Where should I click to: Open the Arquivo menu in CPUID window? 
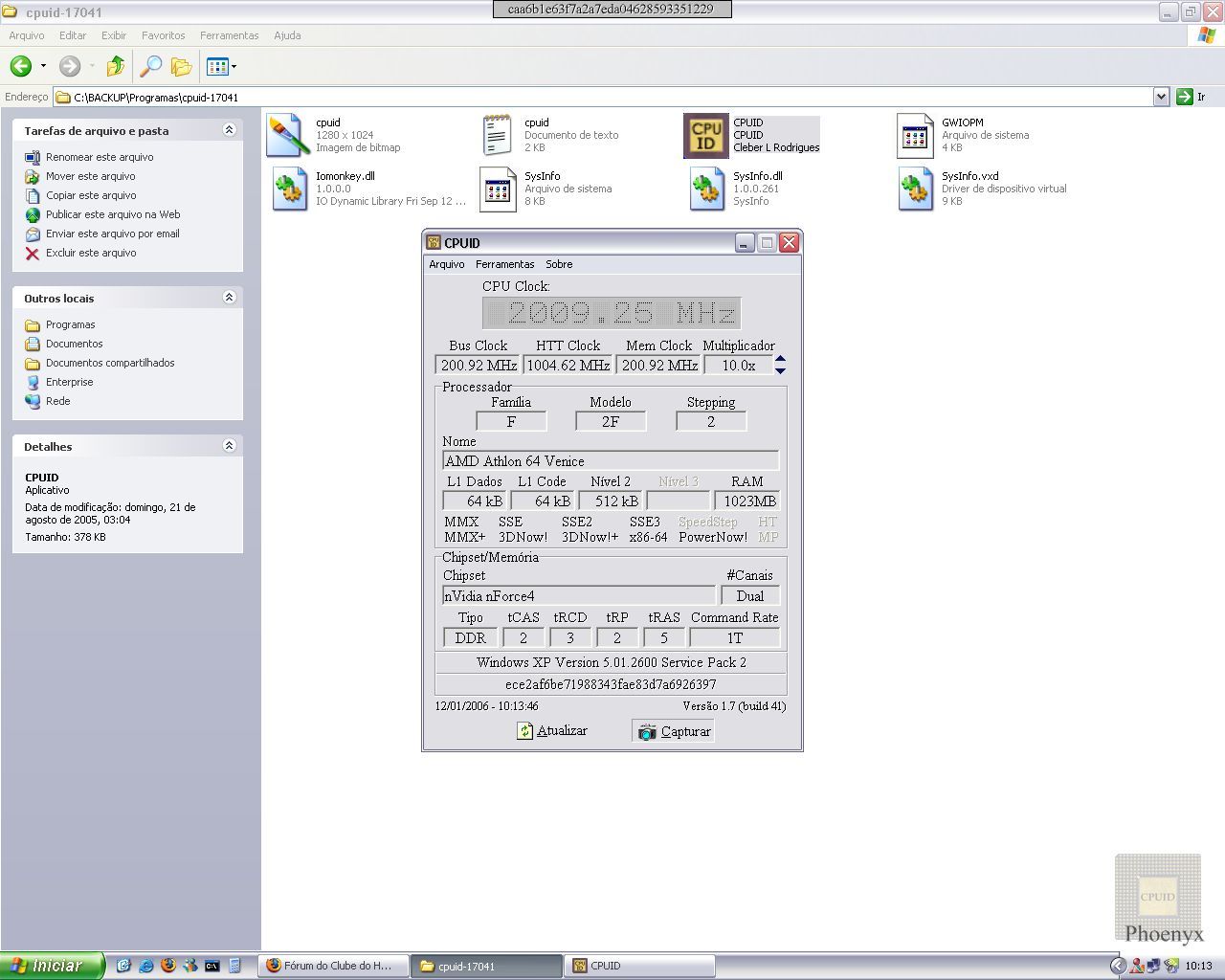447,264
